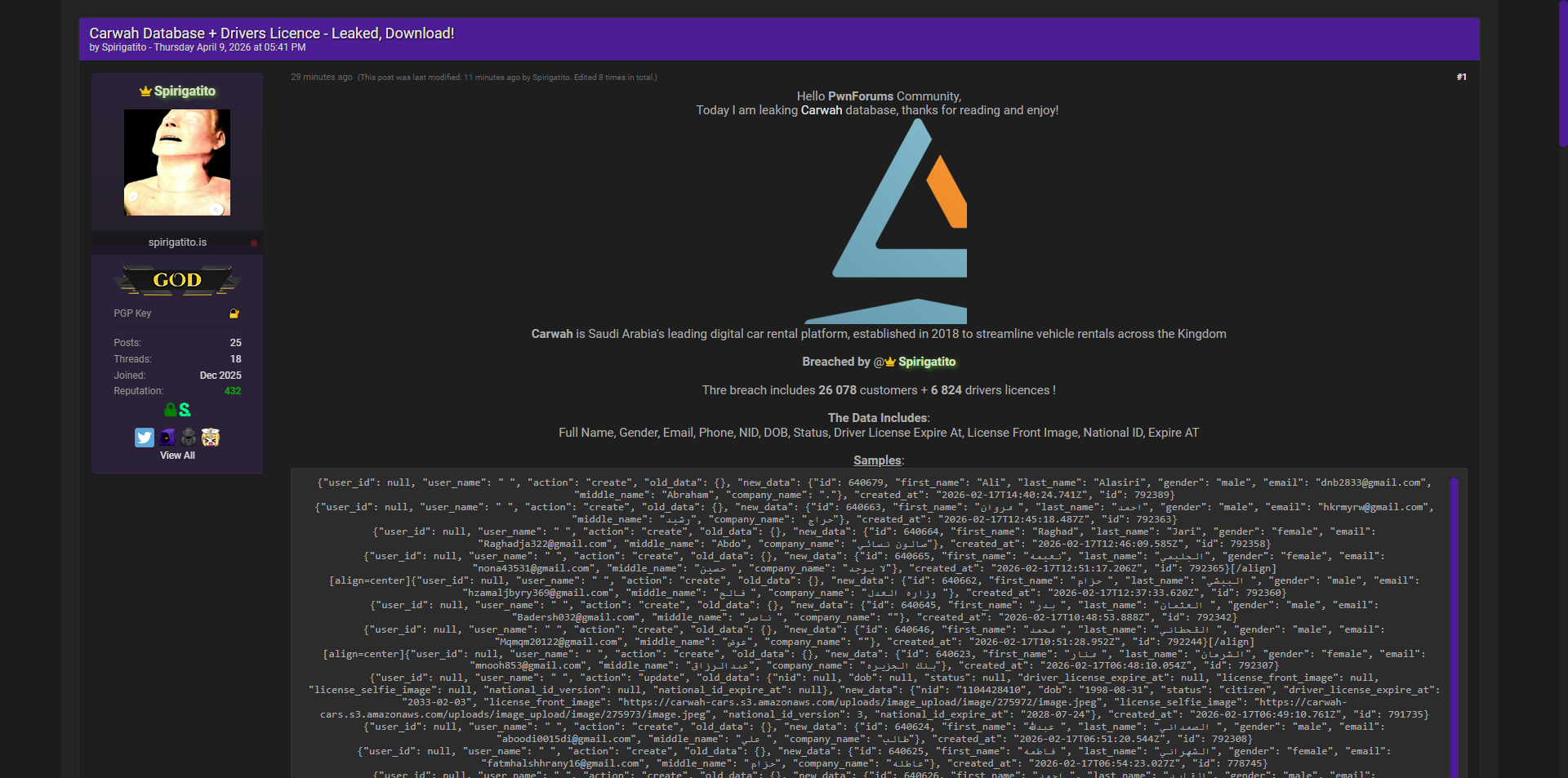Click the green padlock icon under Reputation
This screenshot has width=1568, height=778.
[170, 410]
